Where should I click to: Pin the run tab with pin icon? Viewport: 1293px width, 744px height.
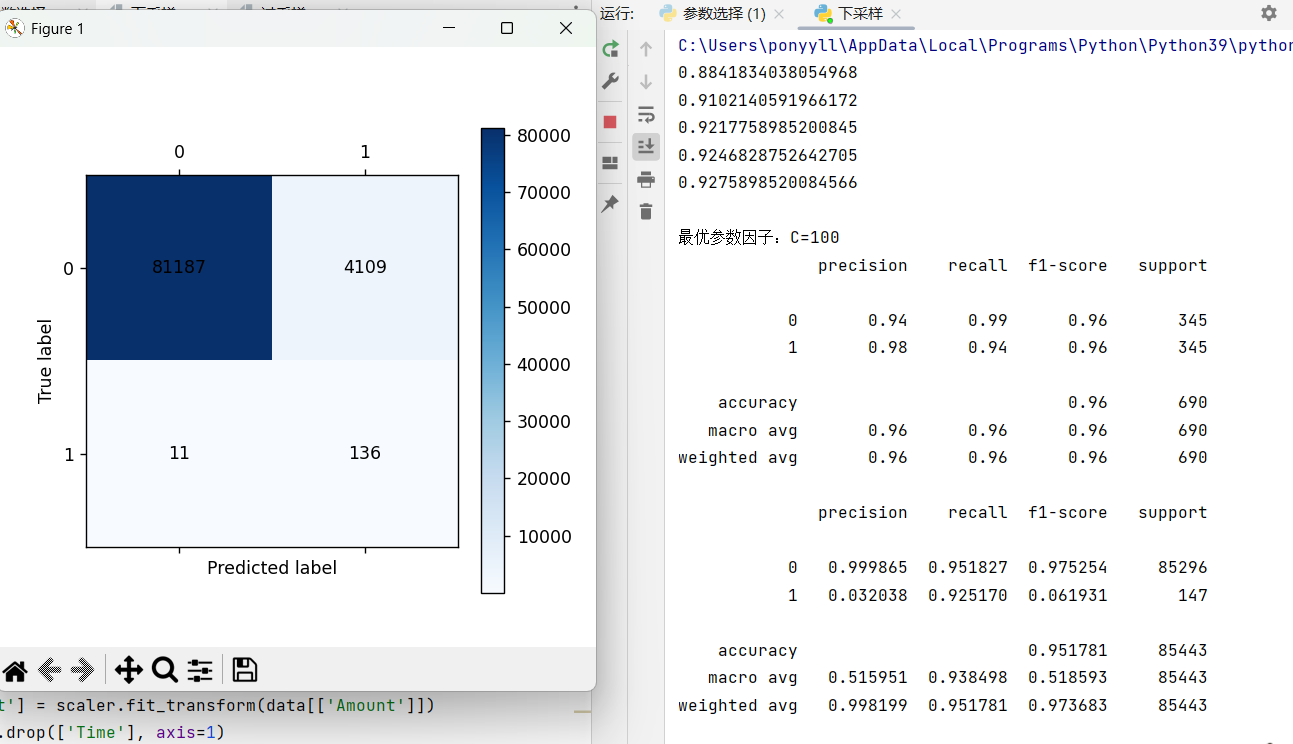click(610, 204)
